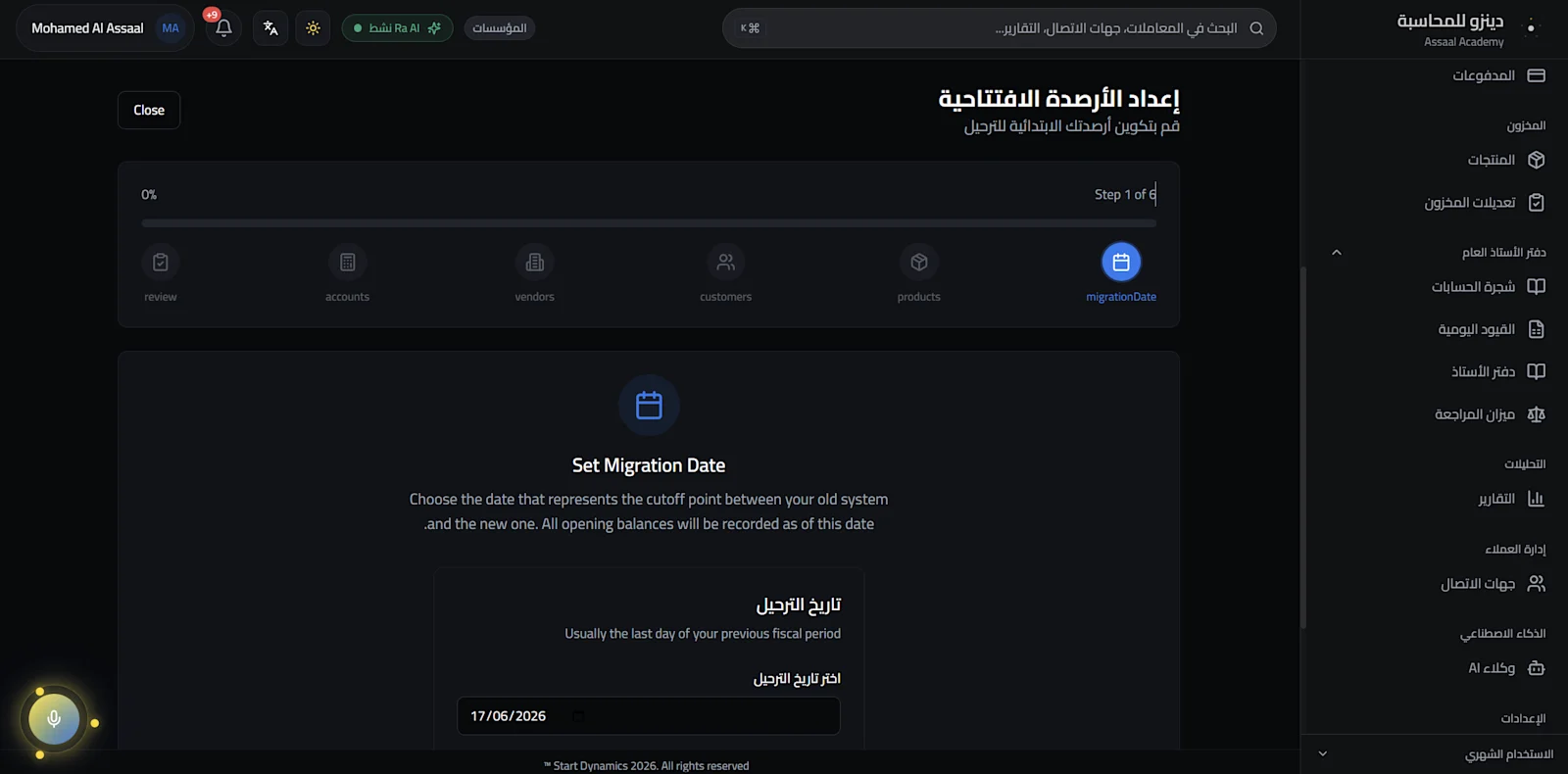Click the large Set Migration Date calendar icon

(x=649, y=405)
